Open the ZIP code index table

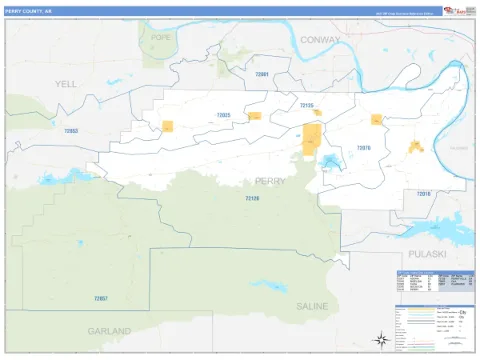click(436, 281)
